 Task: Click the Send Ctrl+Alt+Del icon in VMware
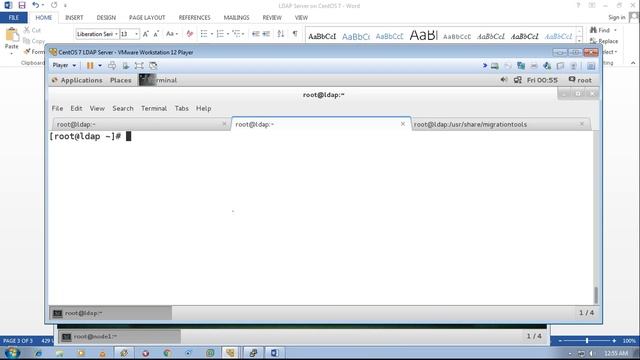point(112,66)
